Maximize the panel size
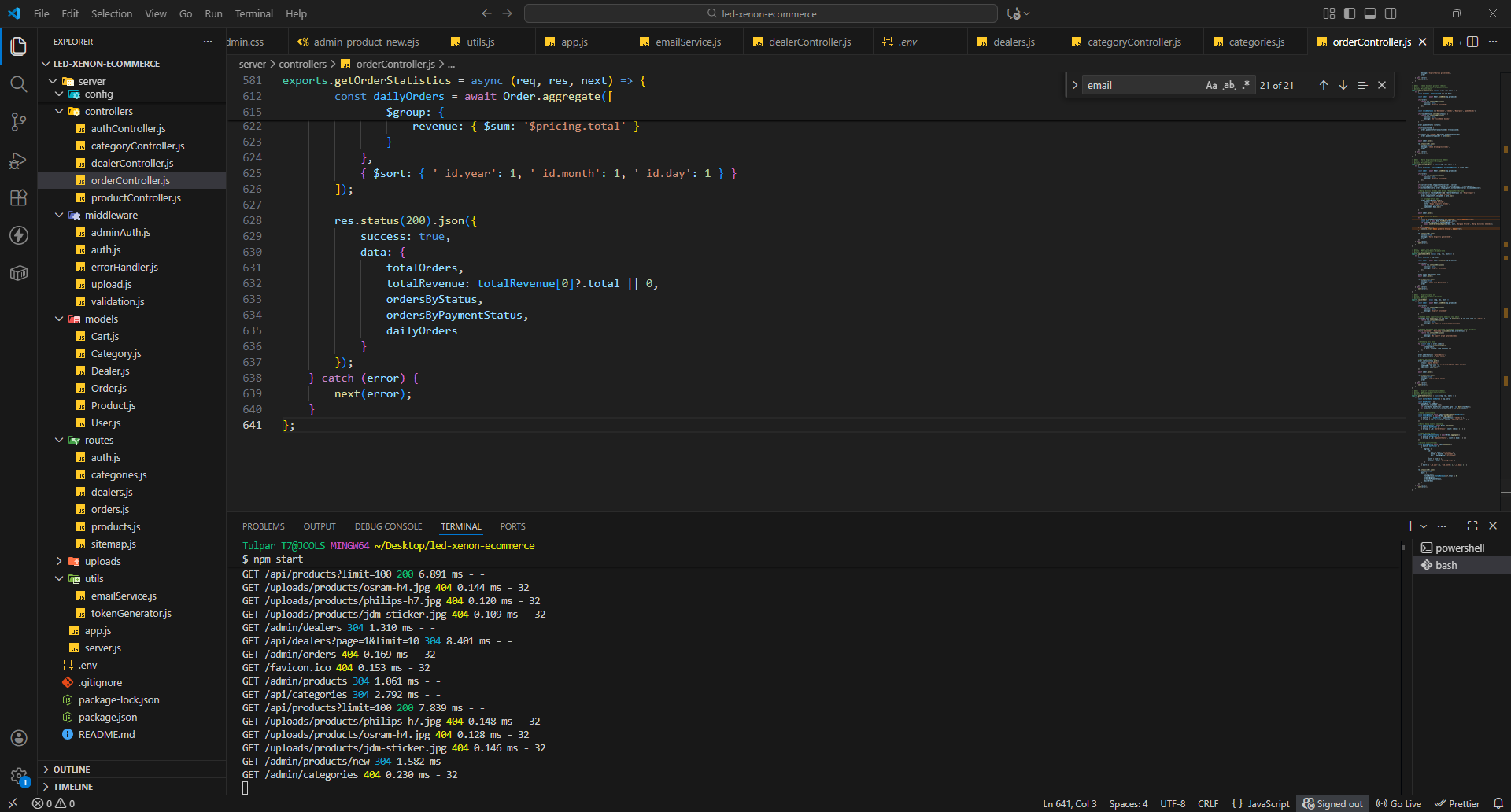The width and height of the screenshot is (1511, 812). tap(1472, 526)
